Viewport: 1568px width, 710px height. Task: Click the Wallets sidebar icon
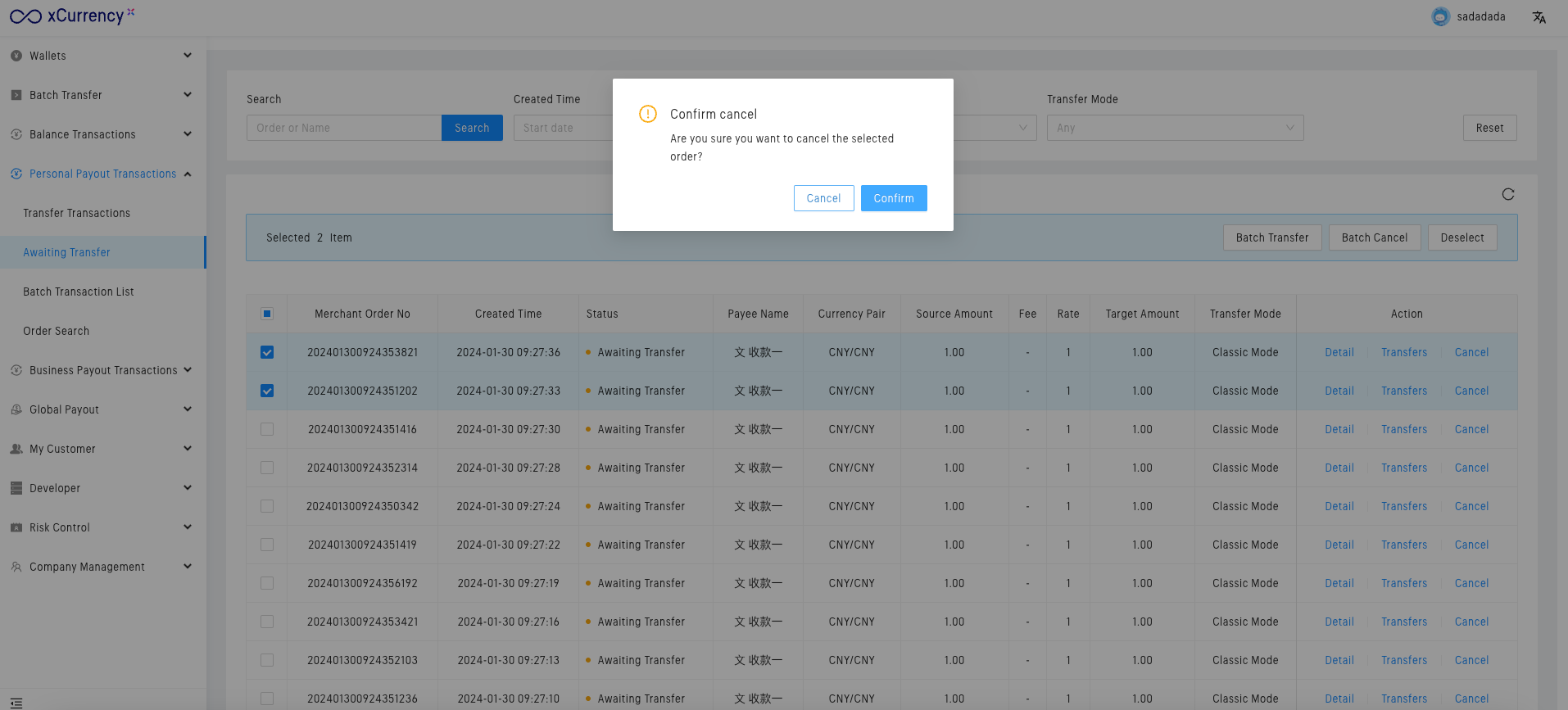[x=16, y=56]
